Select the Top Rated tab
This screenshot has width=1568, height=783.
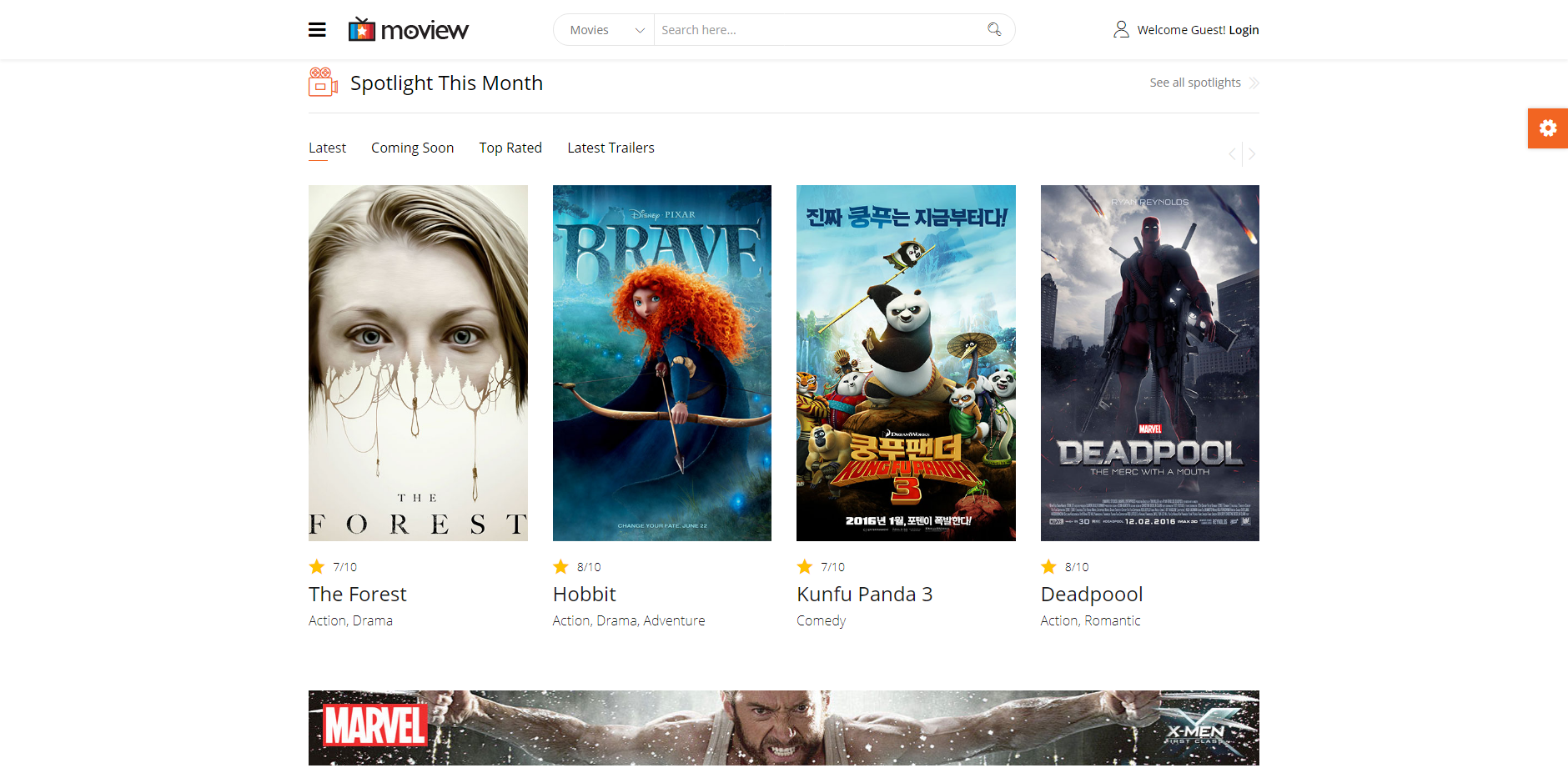(510, 148)
